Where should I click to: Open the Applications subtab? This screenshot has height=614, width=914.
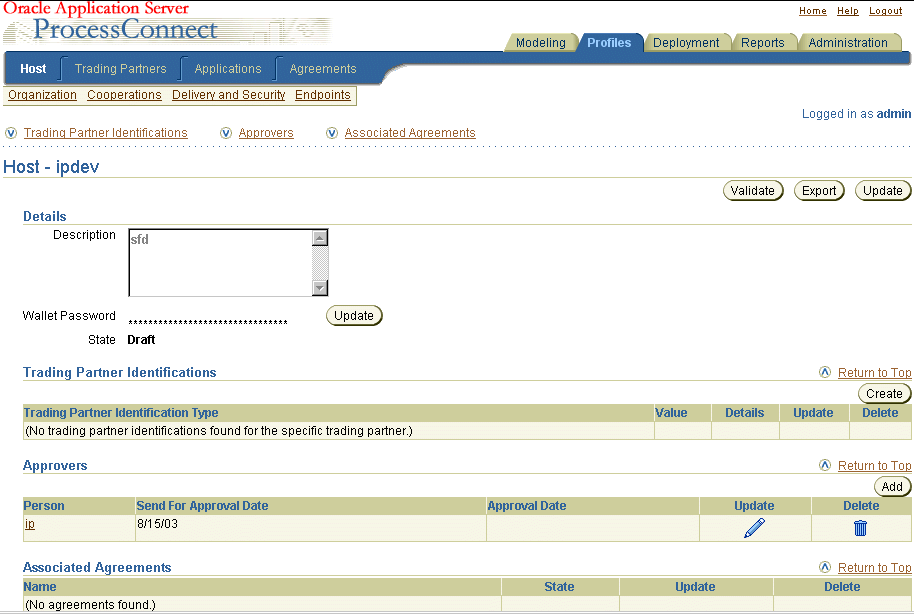tap(228, 69)
